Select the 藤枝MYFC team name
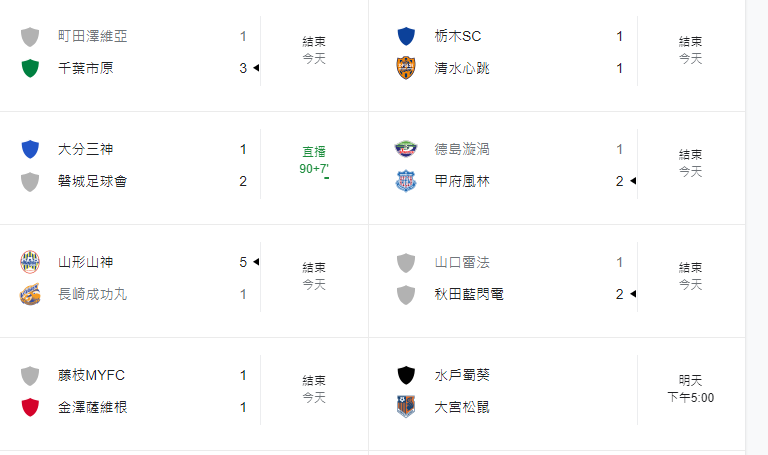The image size is (768, 455). pyautogui.click(x=92, y=375)
